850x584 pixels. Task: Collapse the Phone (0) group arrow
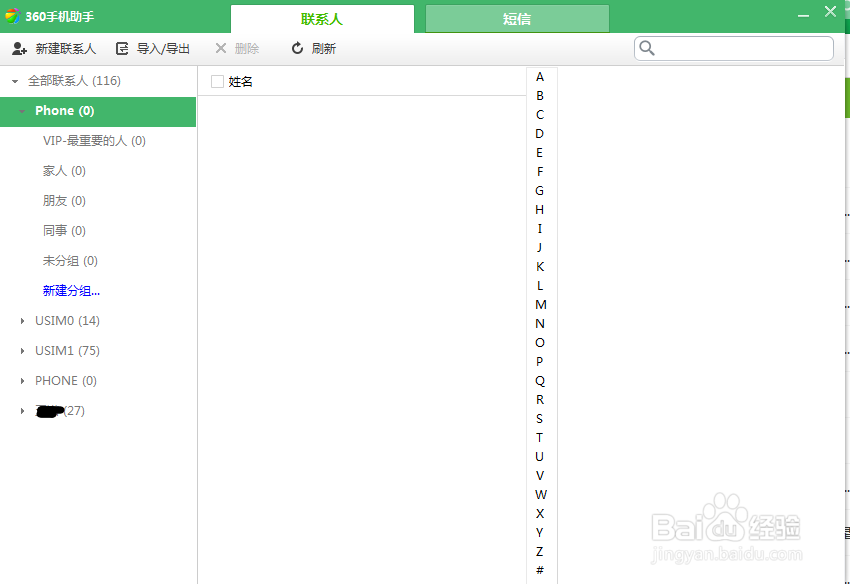pyautogui.click(x=22, y=111)
